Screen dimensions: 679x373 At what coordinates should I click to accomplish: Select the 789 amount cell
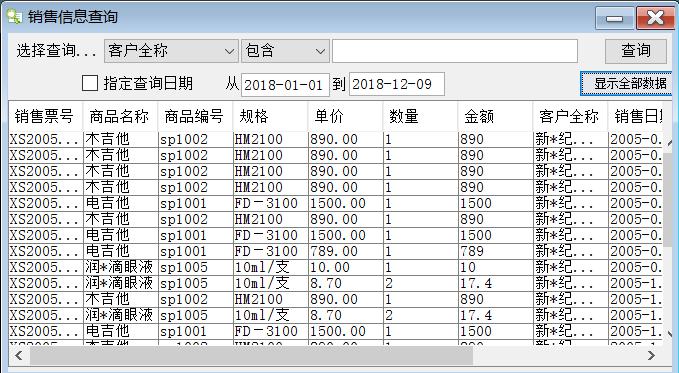point(495,251)
